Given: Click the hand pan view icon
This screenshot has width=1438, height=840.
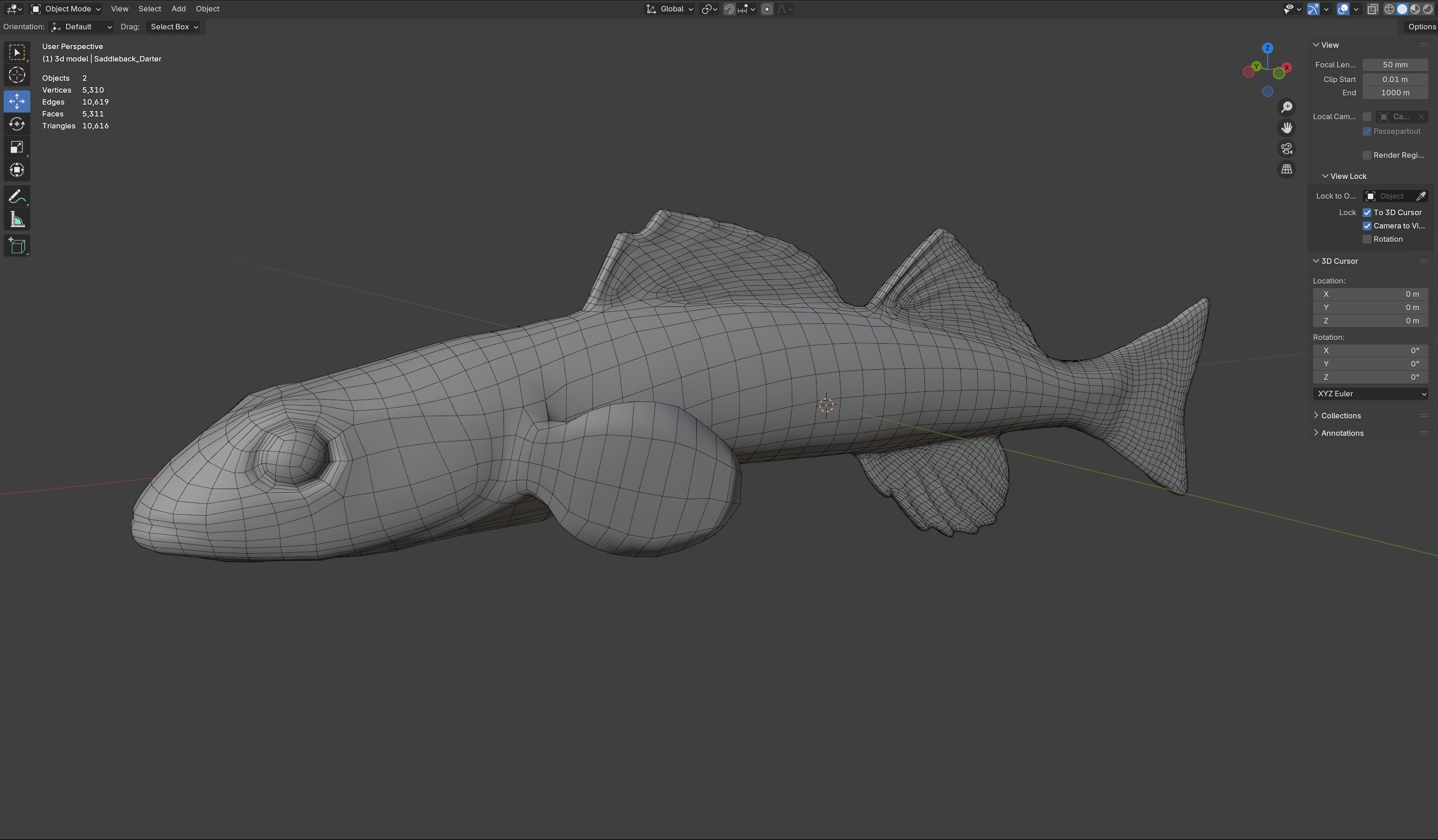Looking at the screenshot, I should point(1286,128).
